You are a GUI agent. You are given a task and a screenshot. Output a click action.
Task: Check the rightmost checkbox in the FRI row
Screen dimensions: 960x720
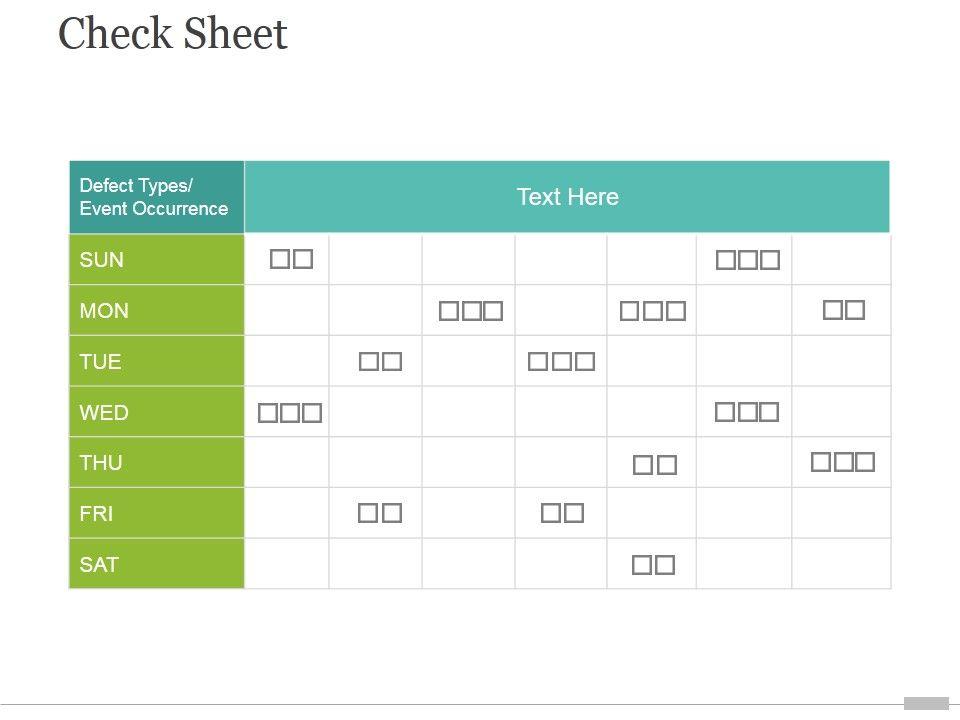[573, 514]
